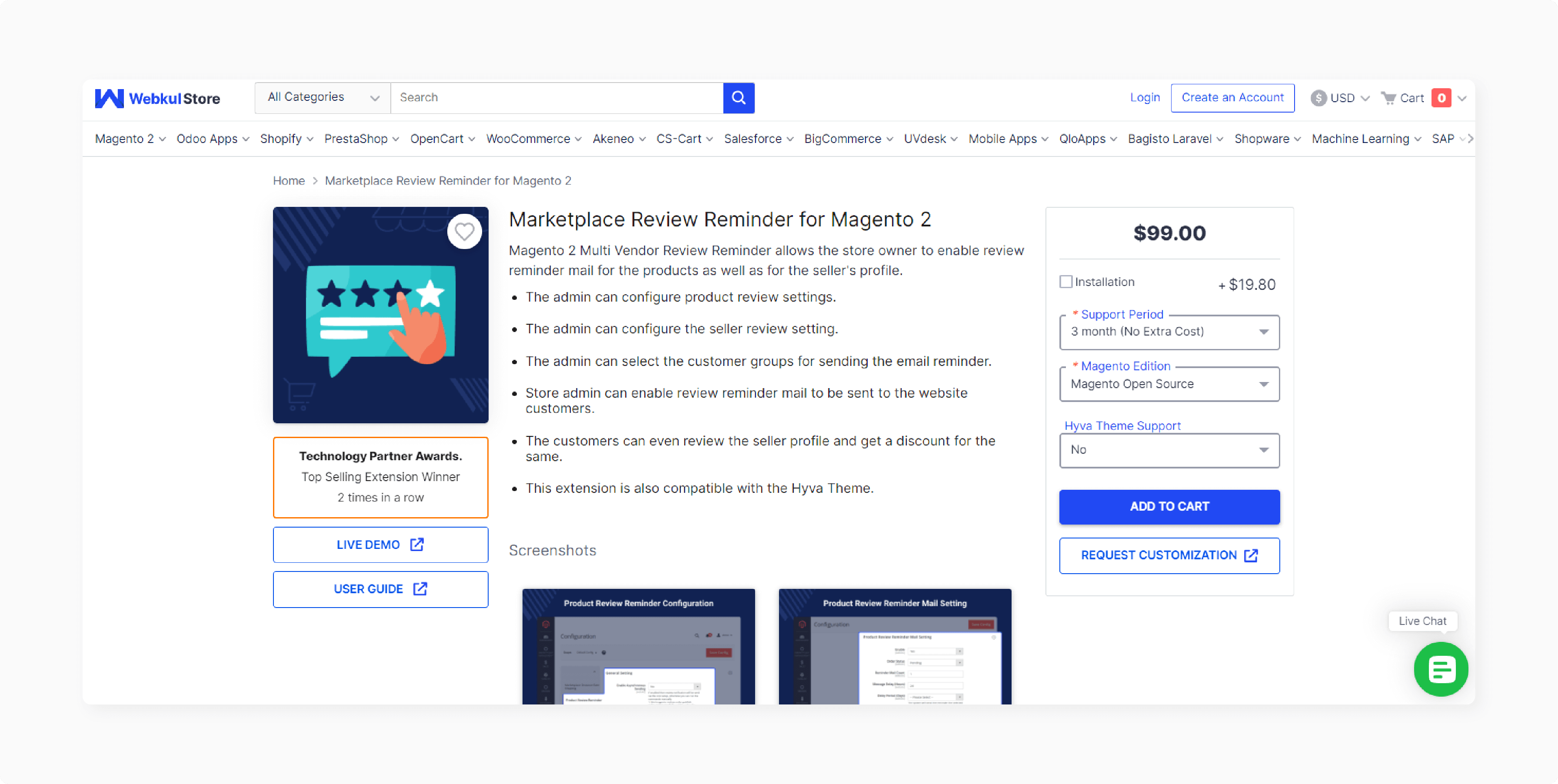The image size is (1558, 784).
Task: Open the All Categories dropdown
Action: click(323, 97)
